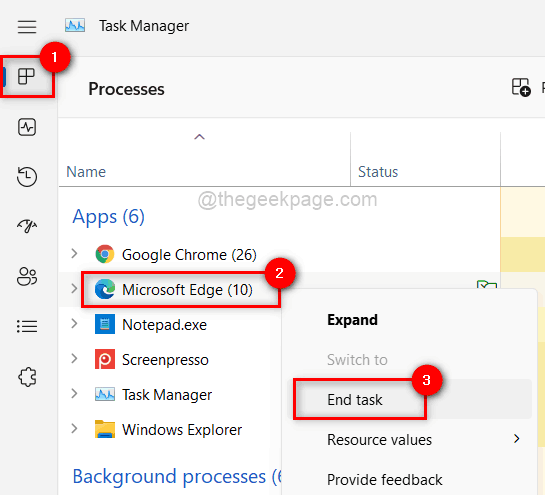Click the Task Manager title bar icon

[75, 26]
